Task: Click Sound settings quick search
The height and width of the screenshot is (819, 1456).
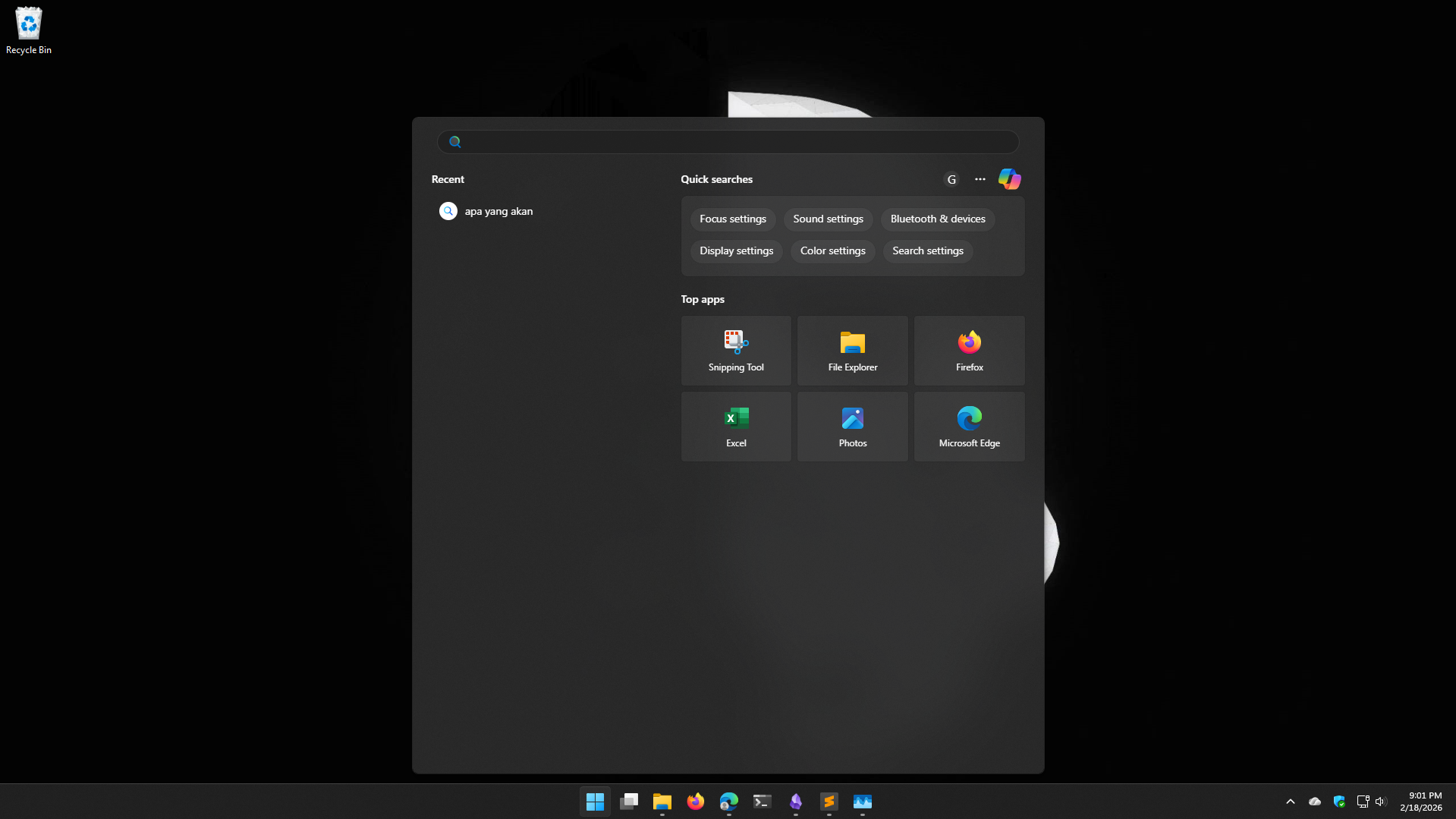Action: coord(828,219)
